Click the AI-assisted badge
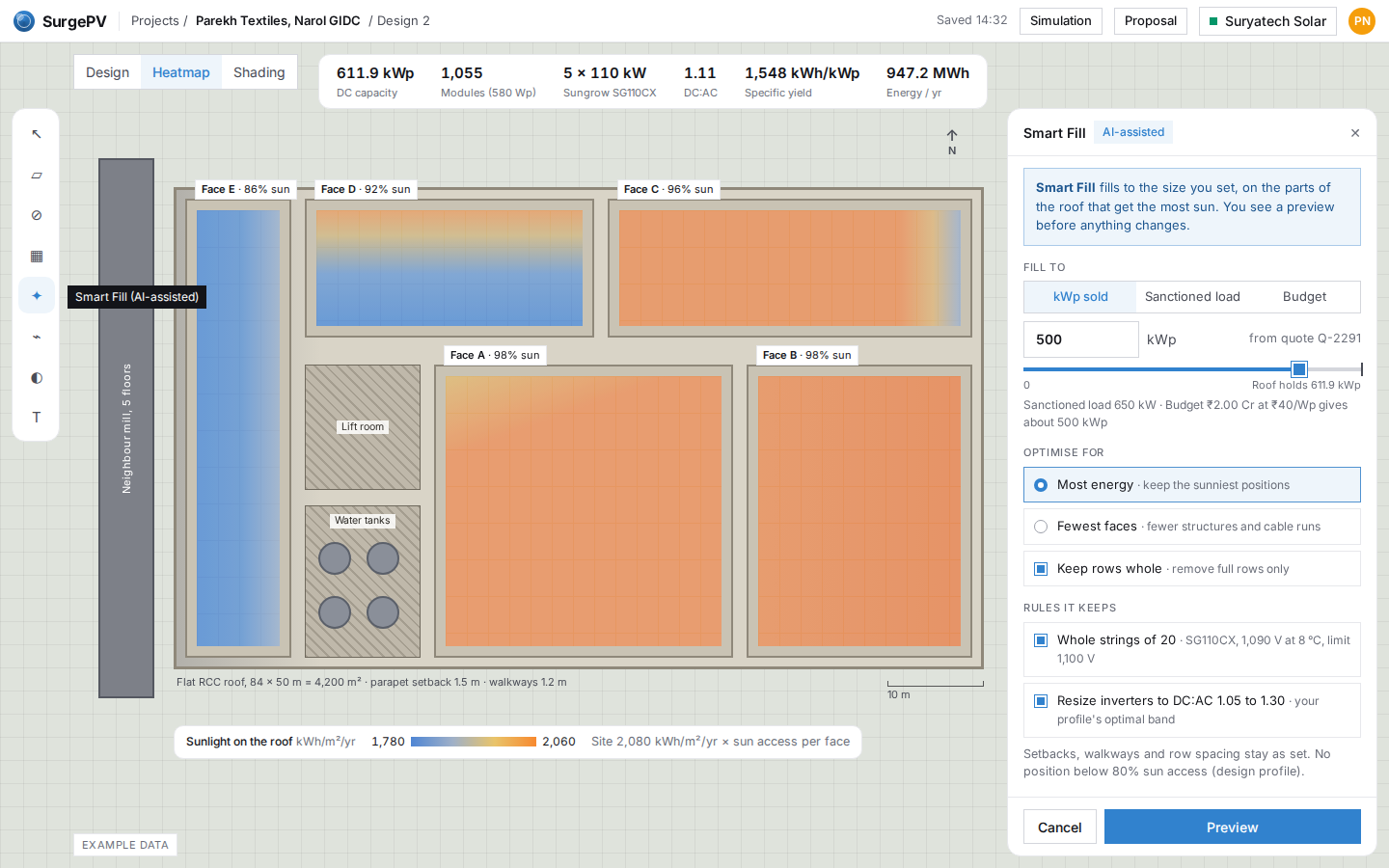 coord(1133,132)
